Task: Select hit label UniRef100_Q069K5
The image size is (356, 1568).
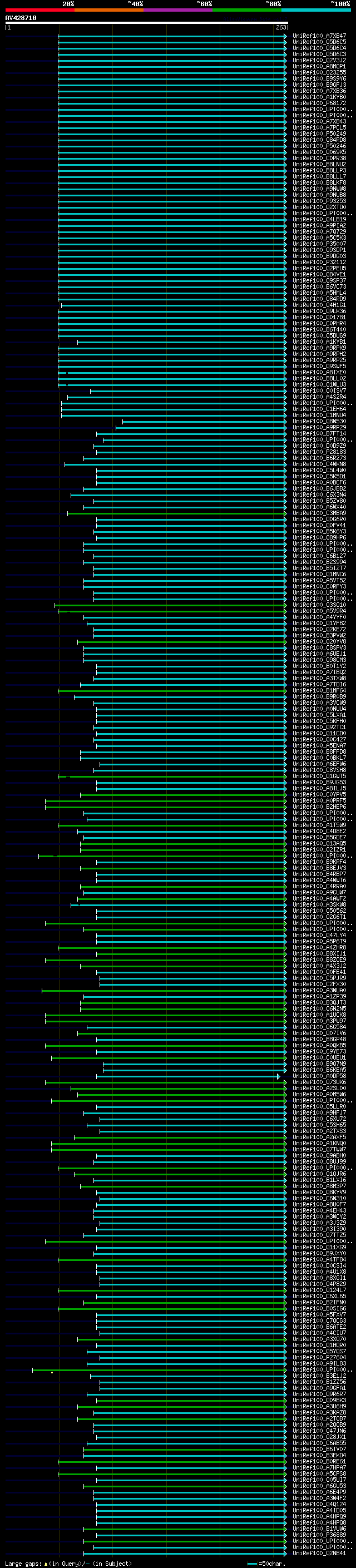Action: point(319,152)
